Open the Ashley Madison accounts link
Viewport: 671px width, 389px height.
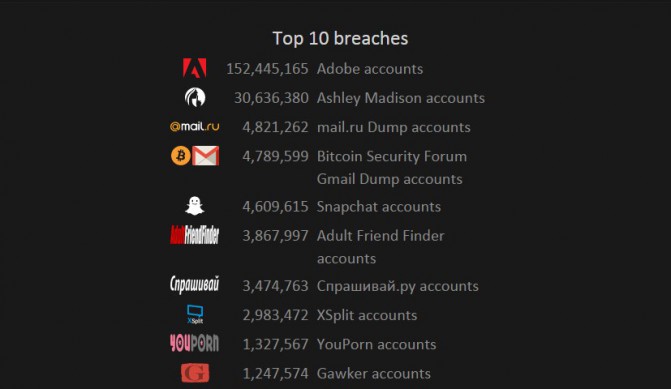pyautogui.click(x=401, y=98)
